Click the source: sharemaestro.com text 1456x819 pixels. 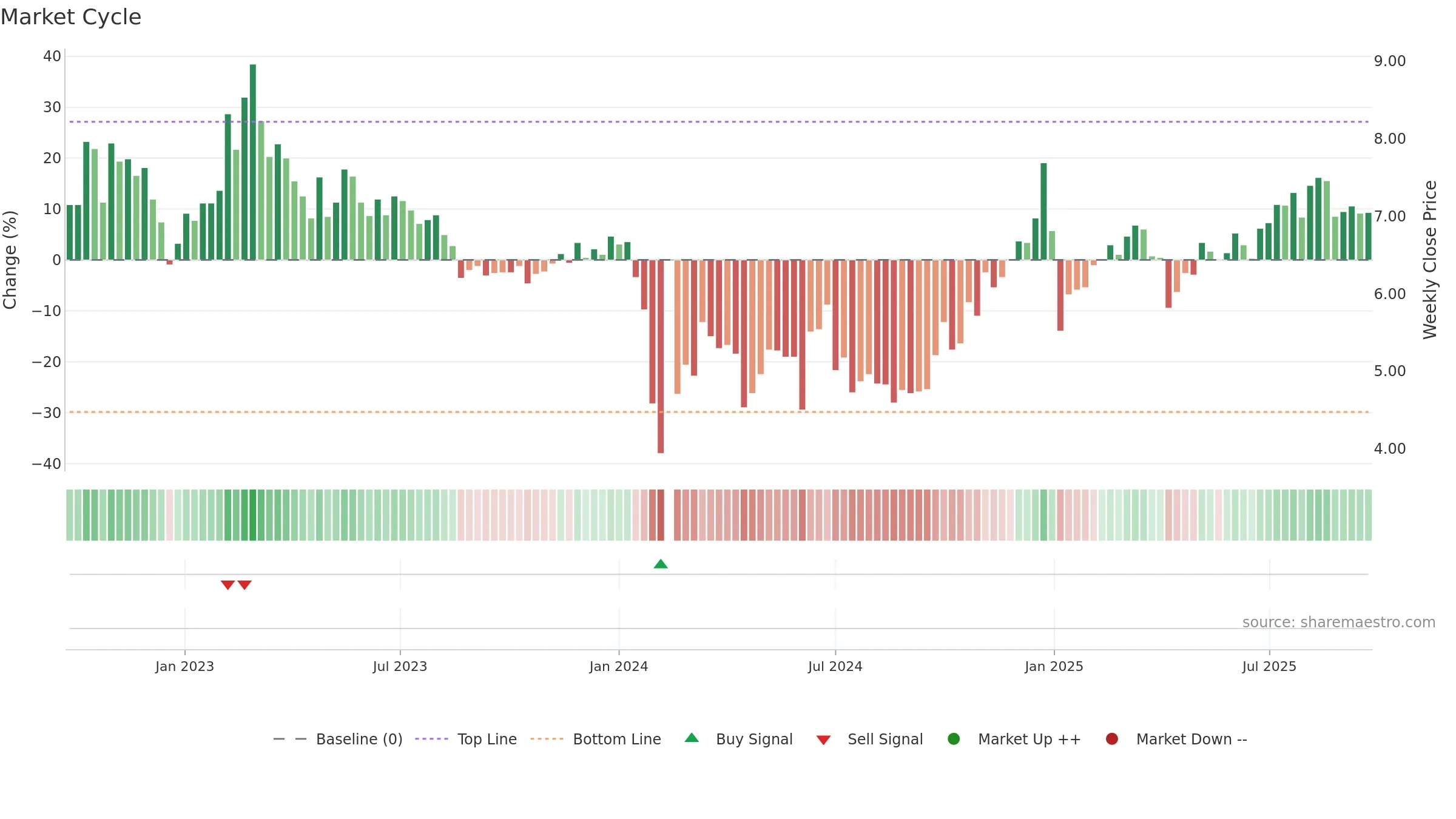[x=1339, y=622]
